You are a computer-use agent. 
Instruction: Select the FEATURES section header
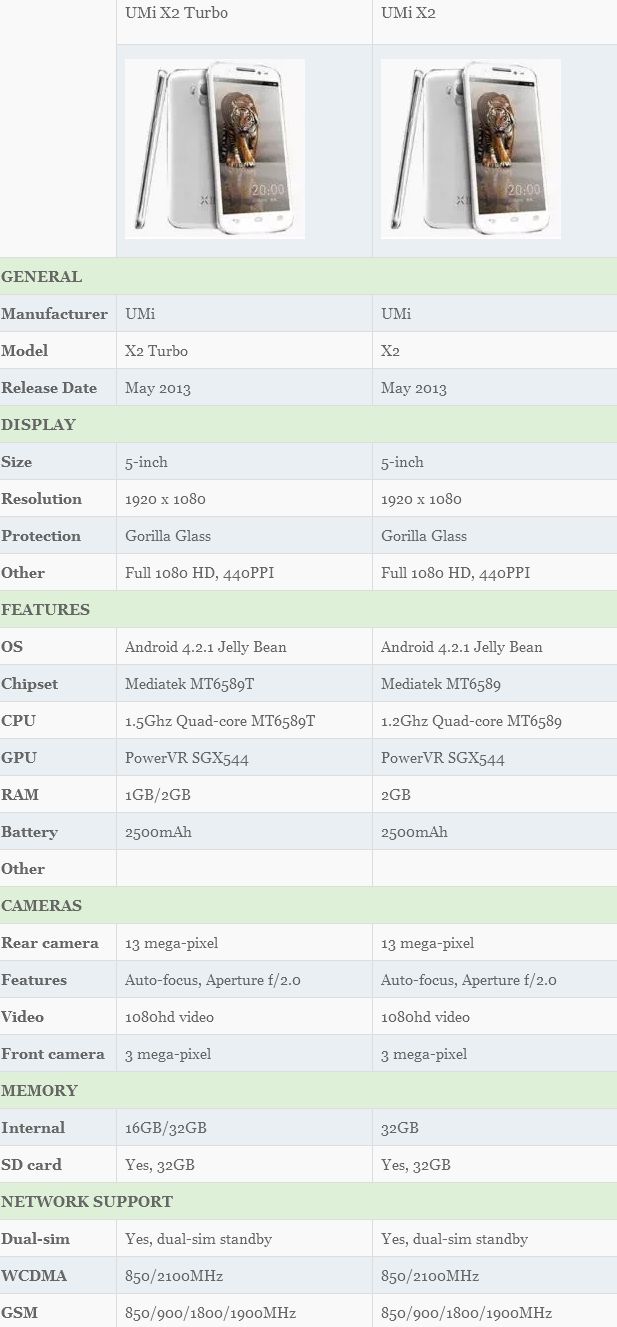click(x=45, y=610)
